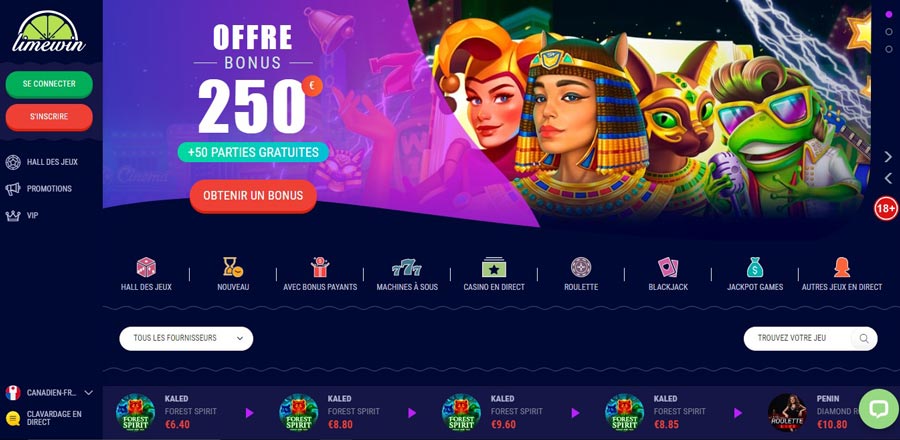Focus the Trouvez Votre Jeu search field
Viewport: 900px width, 440px height.
[810, 338]
